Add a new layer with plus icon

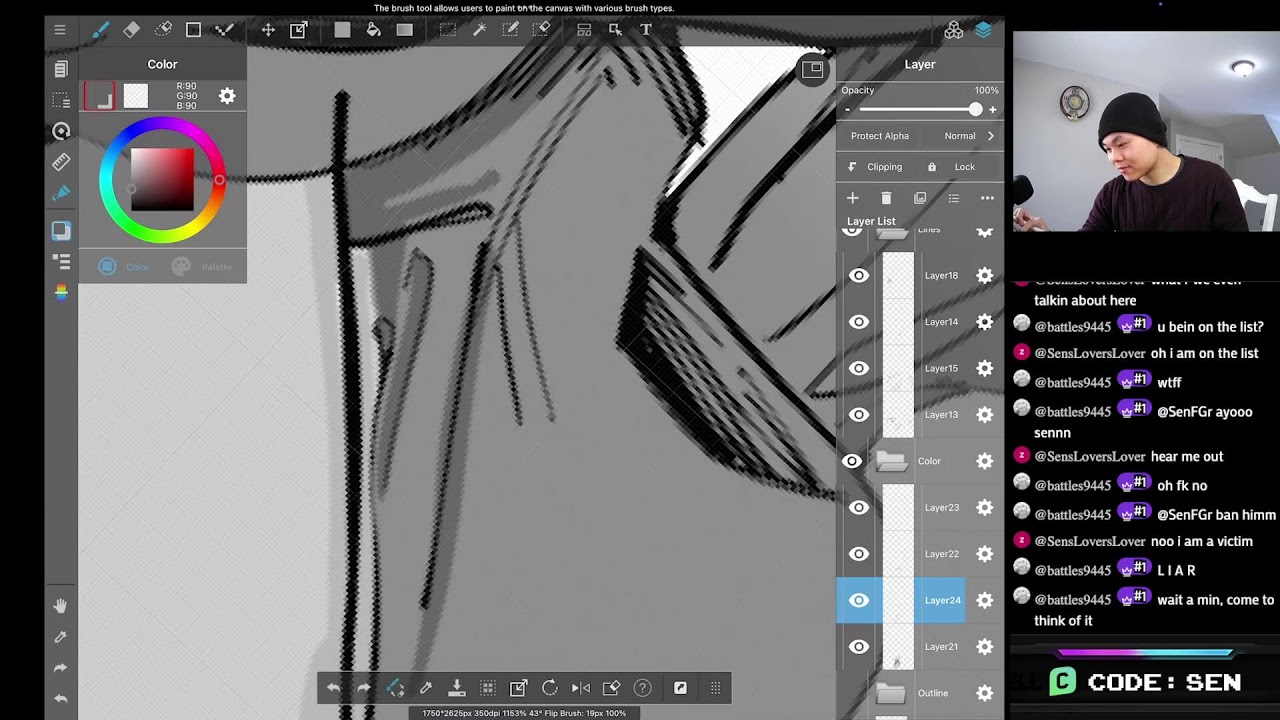tap(852, 198)
